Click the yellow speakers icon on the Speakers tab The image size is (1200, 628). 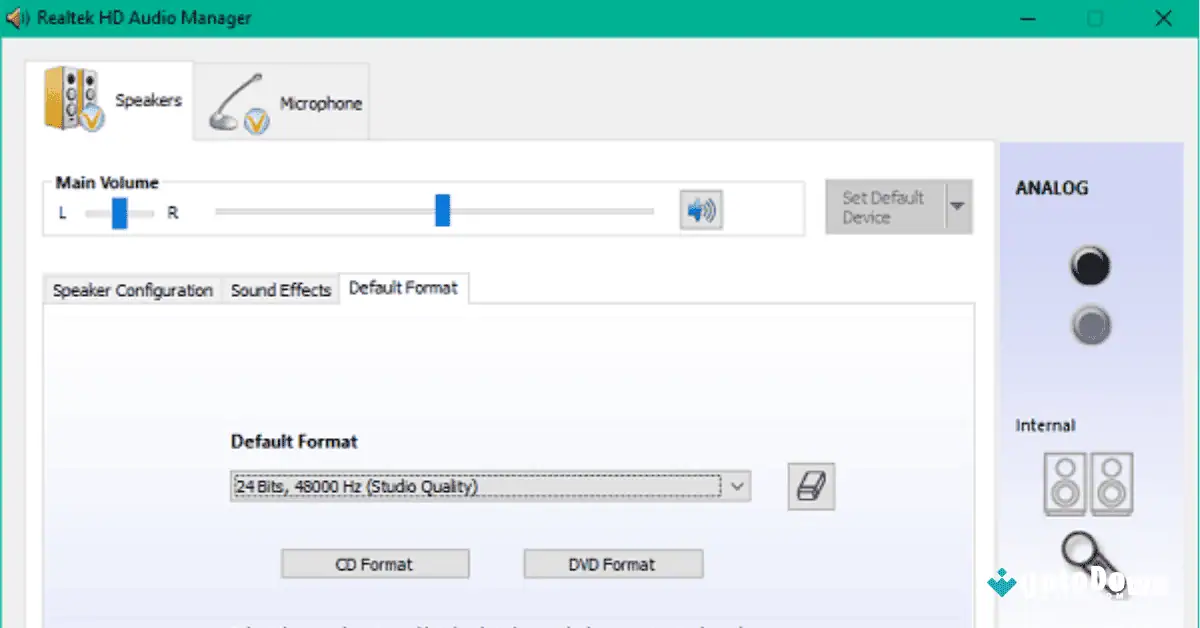[75, 100]
